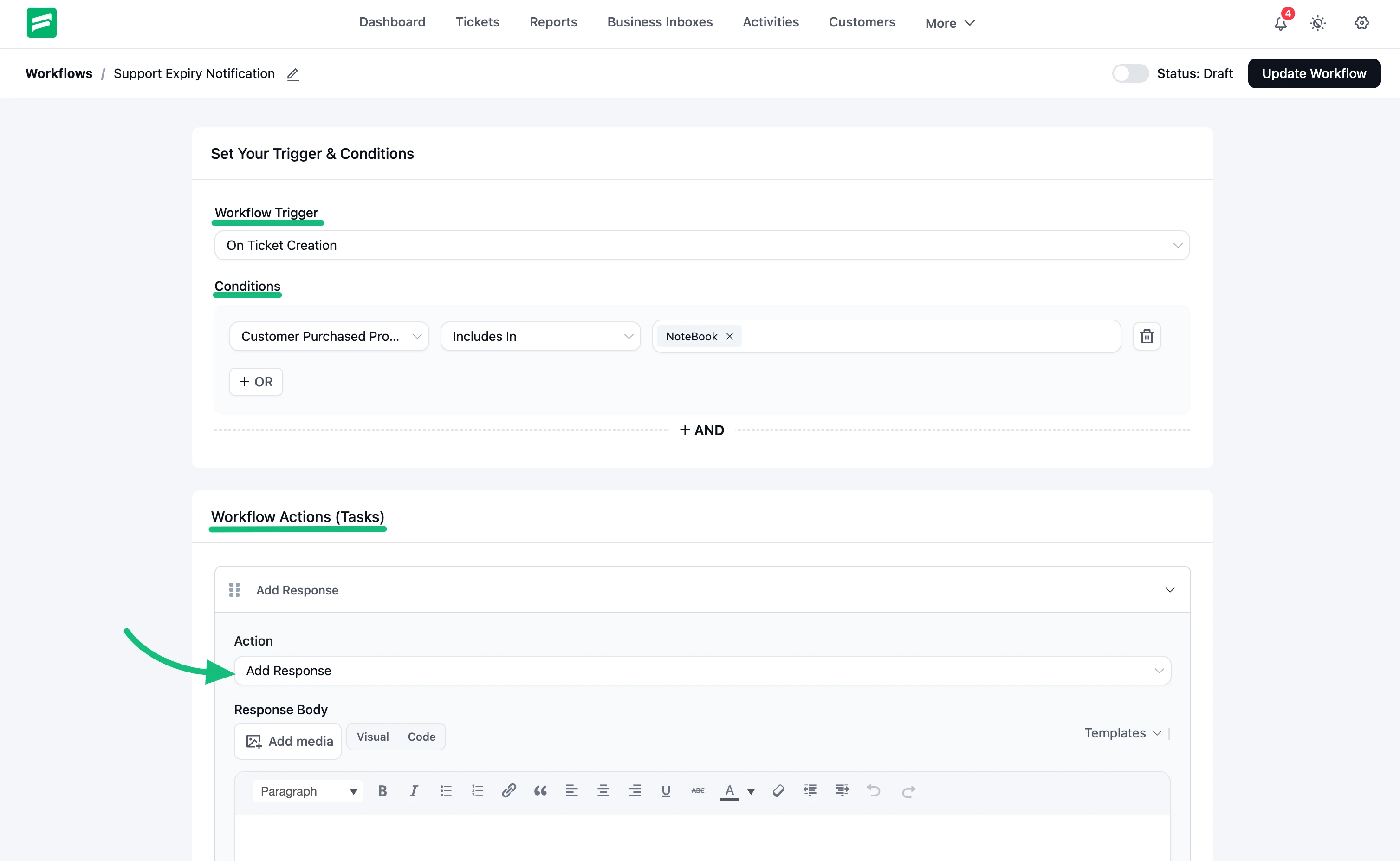The height and width of the screenshot is (861, 1400).
Task: Insert a link in the editor
Action: tap(509, 791)
